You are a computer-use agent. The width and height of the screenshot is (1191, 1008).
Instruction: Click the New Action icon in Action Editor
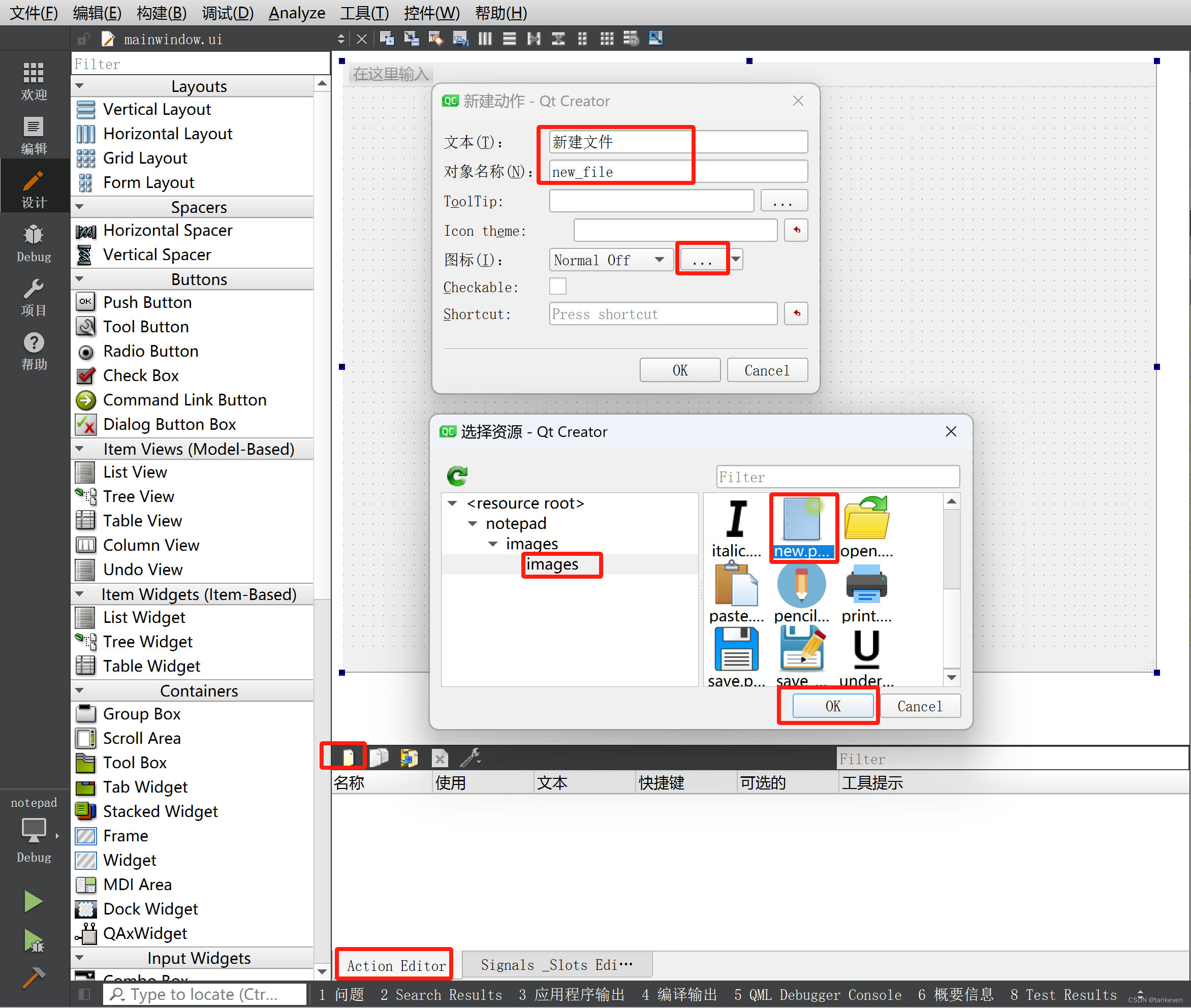click(348, 758)
